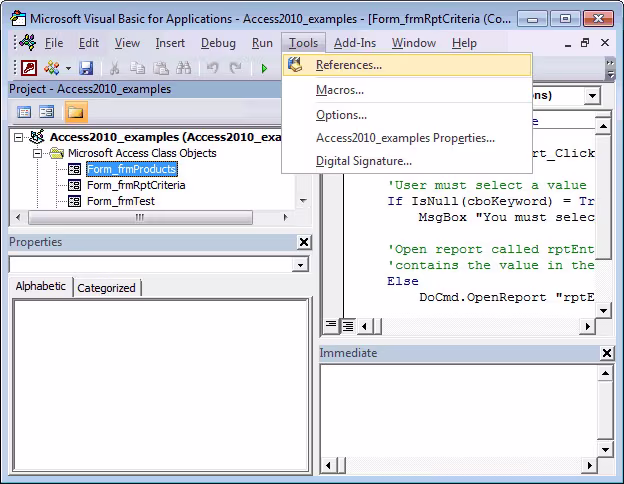Choose Access2010_examples Properties... menu entry
The image size is (624, 484).
coord(407,138)
